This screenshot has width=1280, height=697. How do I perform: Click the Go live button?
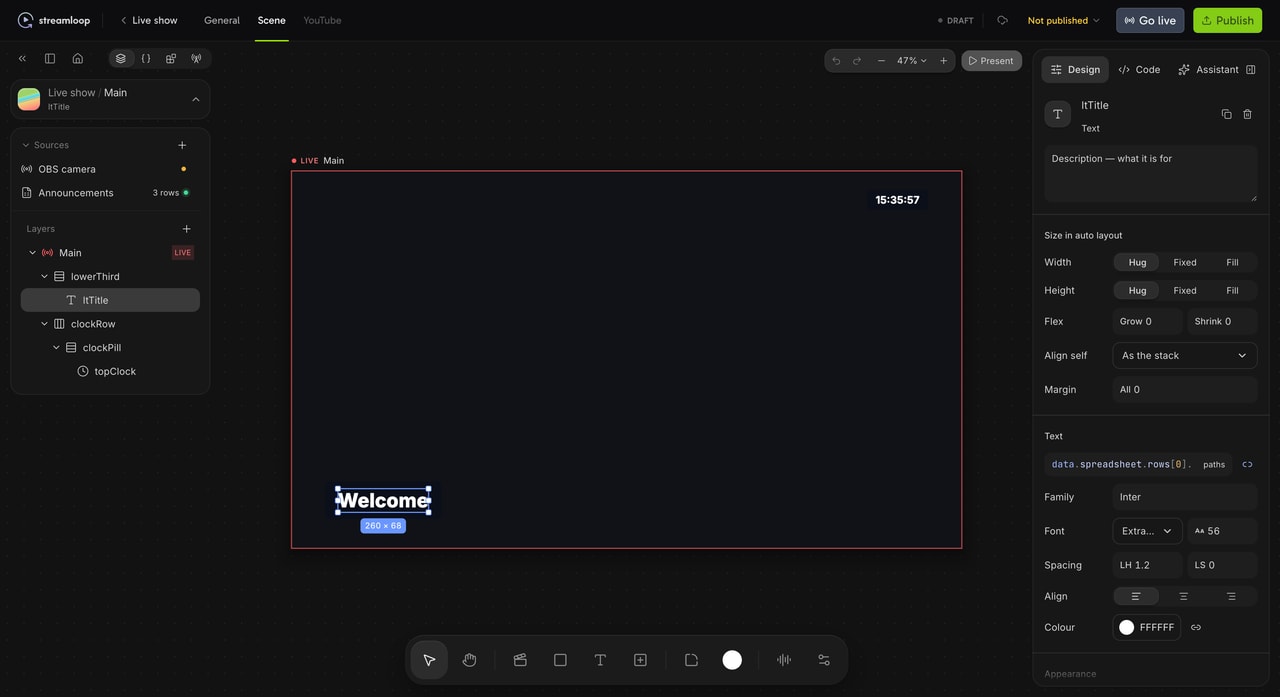pyautogui.click(x=1150, y=20)
